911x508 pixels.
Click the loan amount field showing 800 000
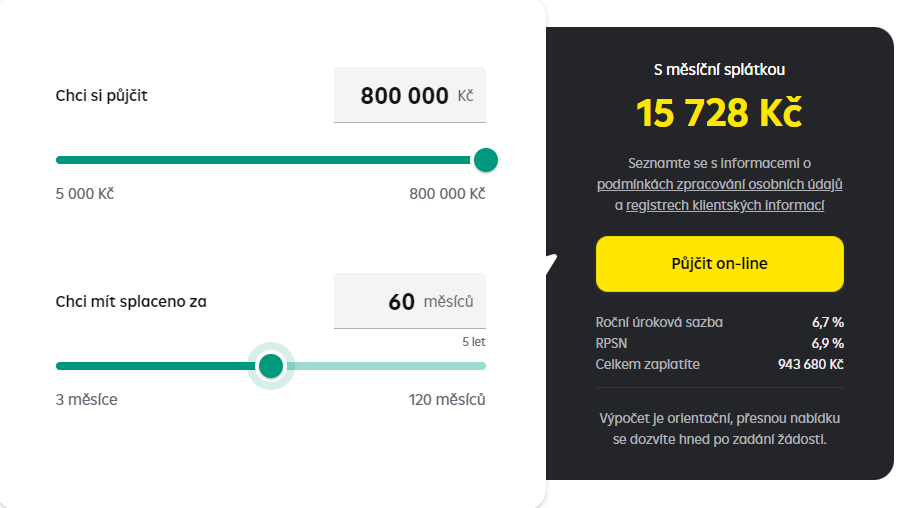[x=410, y=95]
